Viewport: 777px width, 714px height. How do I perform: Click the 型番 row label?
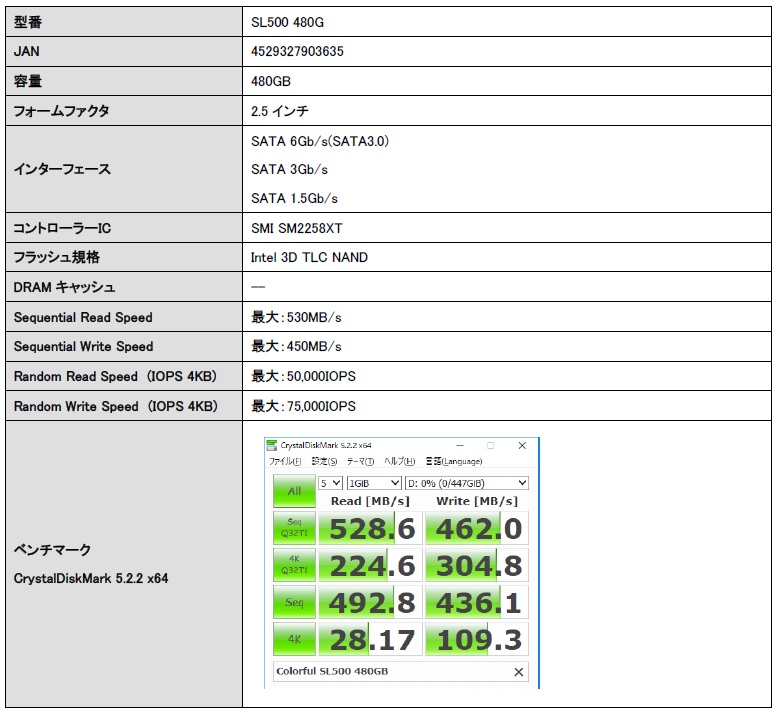tap(28, 22)
